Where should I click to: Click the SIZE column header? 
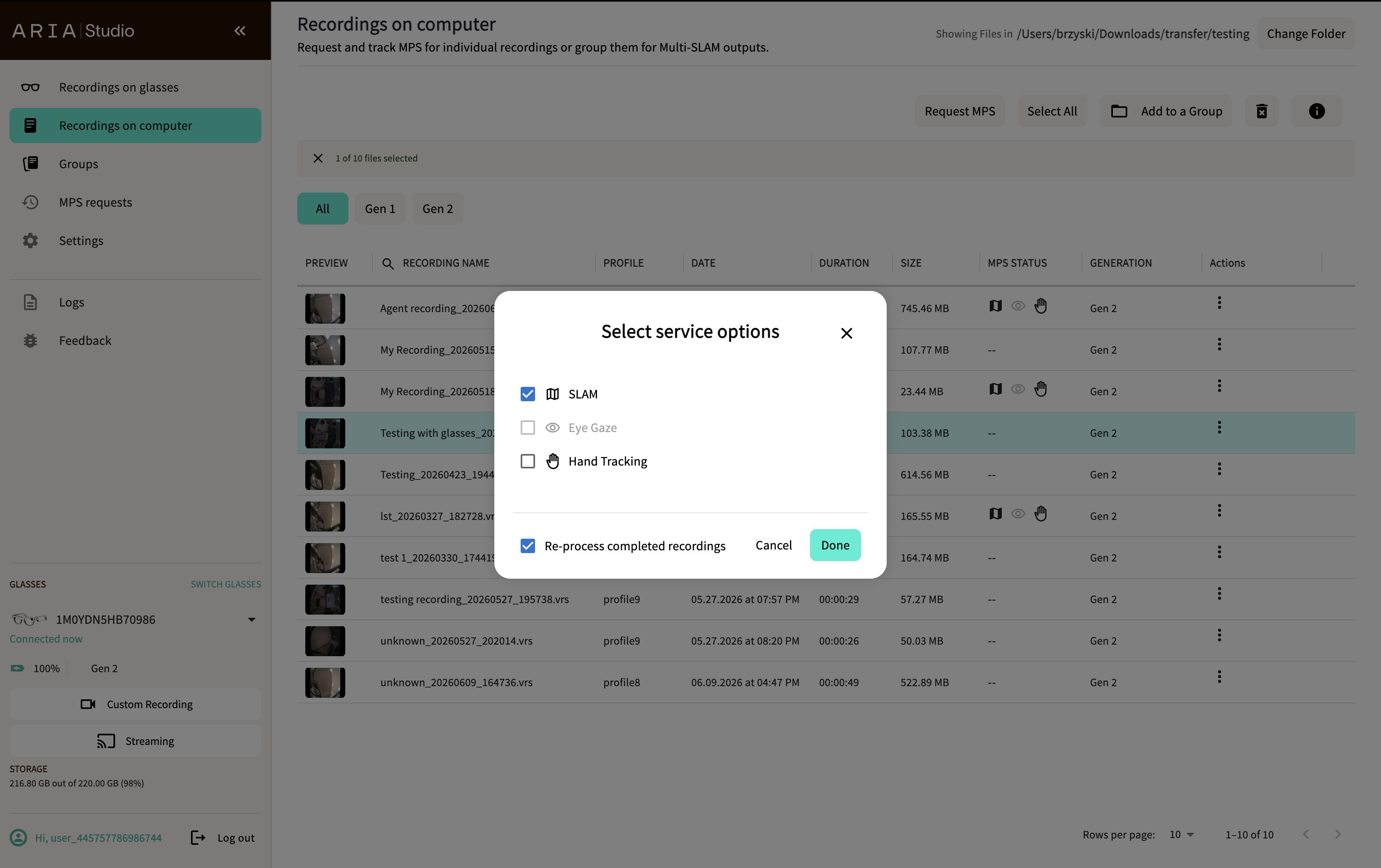(x=911, y=263)
